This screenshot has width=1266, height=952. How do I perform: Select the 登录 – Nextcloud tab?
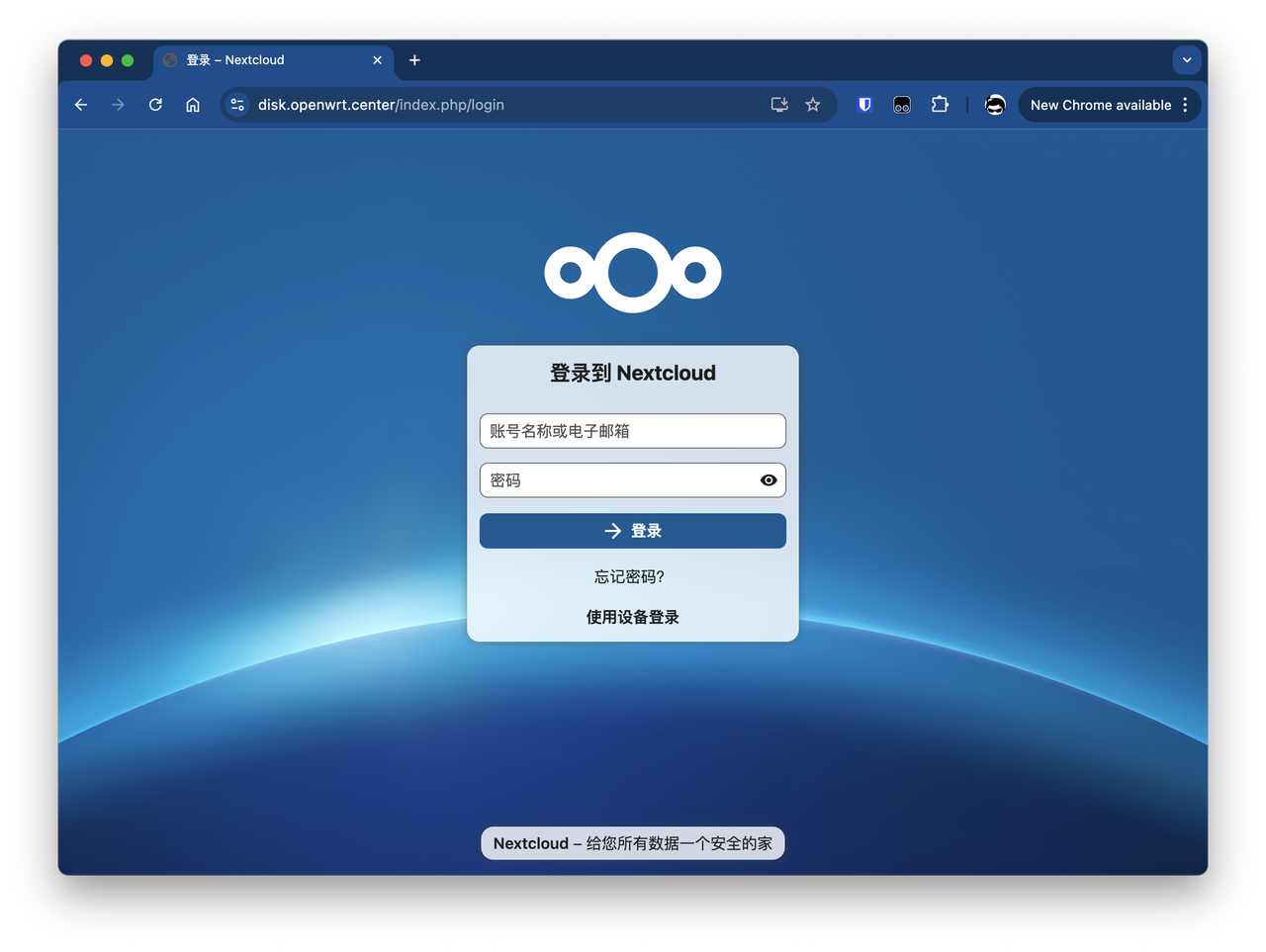tap(273, 60)
